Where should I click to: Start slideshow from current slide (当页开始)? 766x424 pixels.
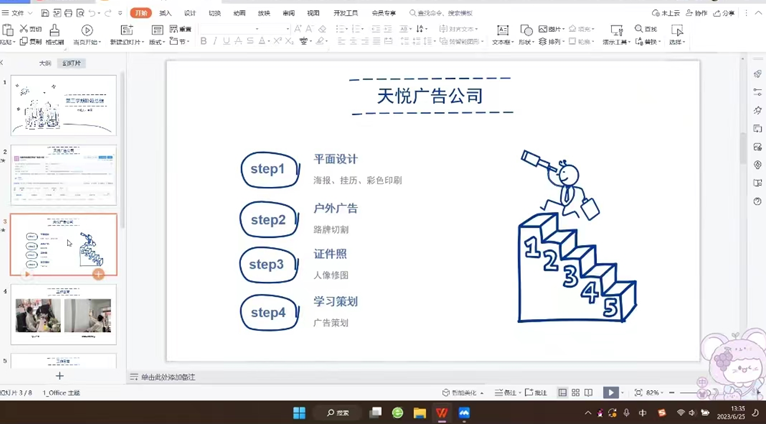86,35
